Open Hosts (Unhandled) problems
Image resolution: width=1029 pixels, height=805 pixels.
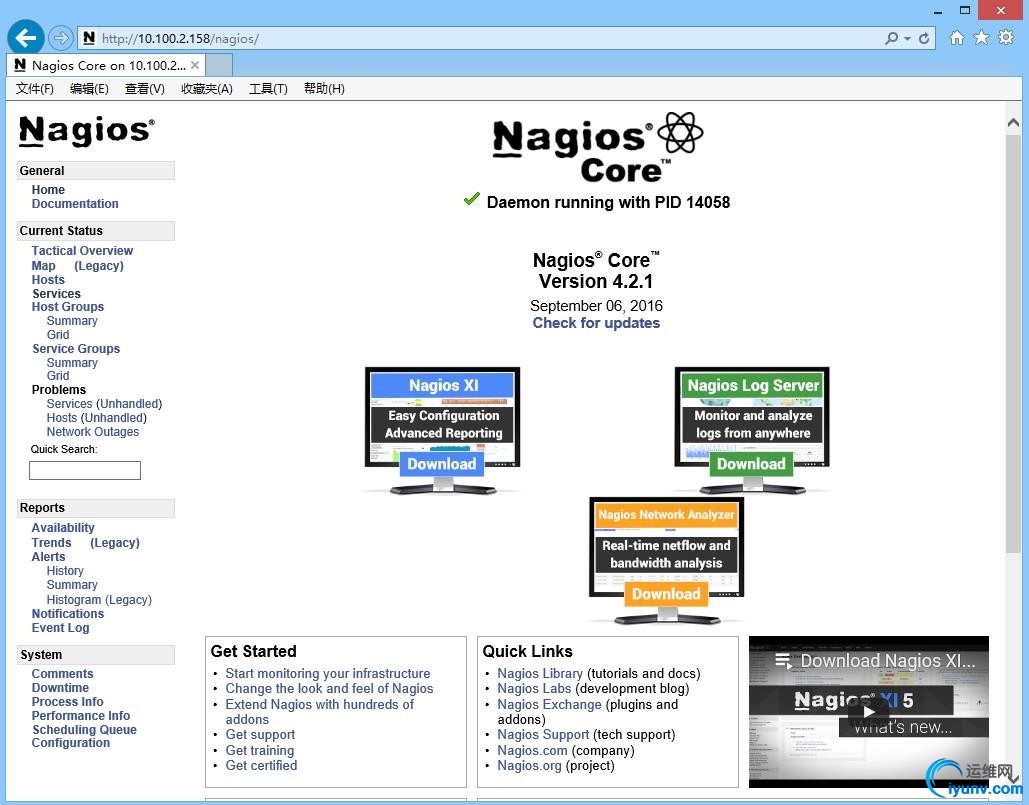[x=96, y=418]
